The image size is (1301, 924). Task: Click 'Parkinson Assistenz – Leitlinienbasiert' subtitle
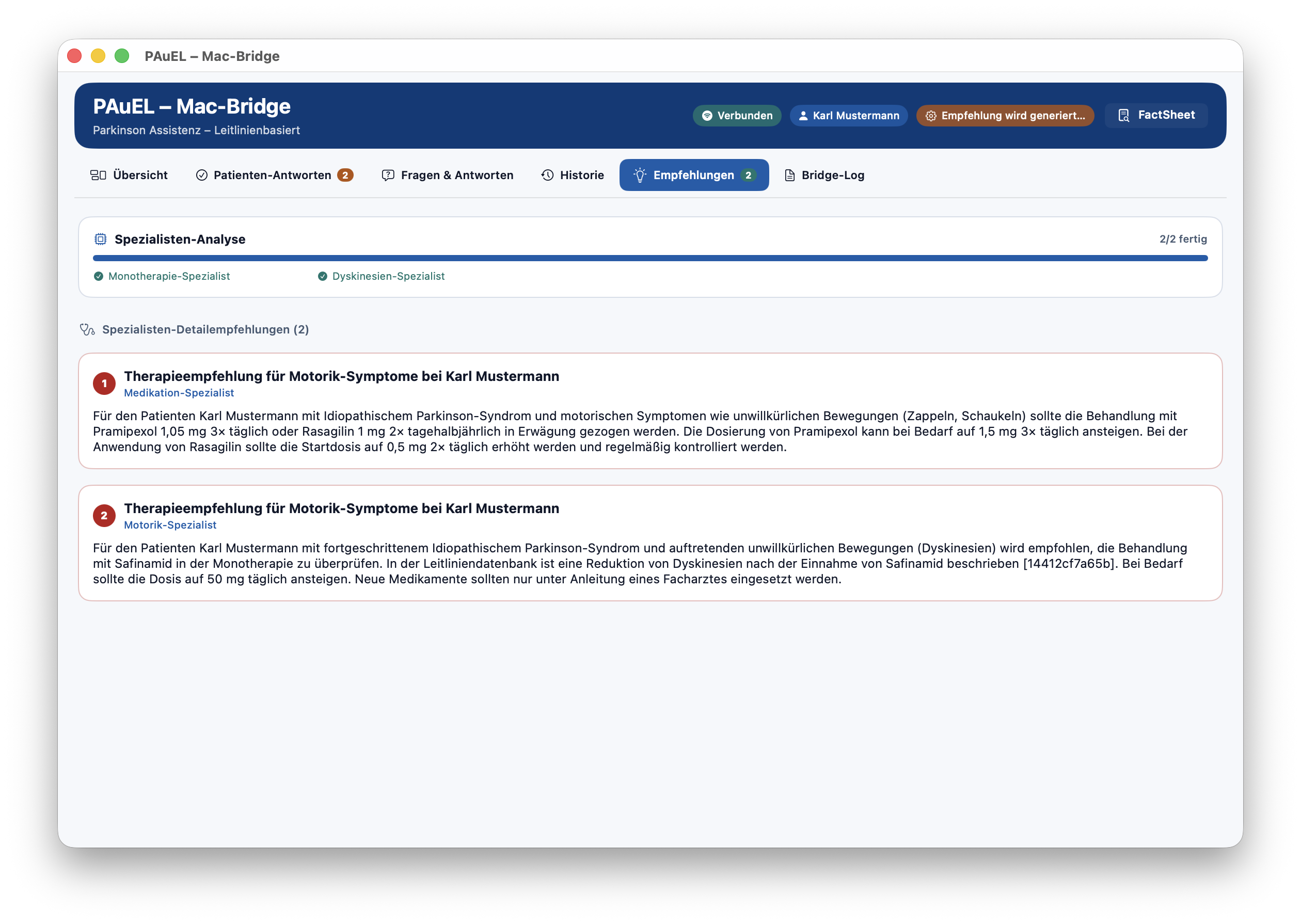click(x=196, y=130)
